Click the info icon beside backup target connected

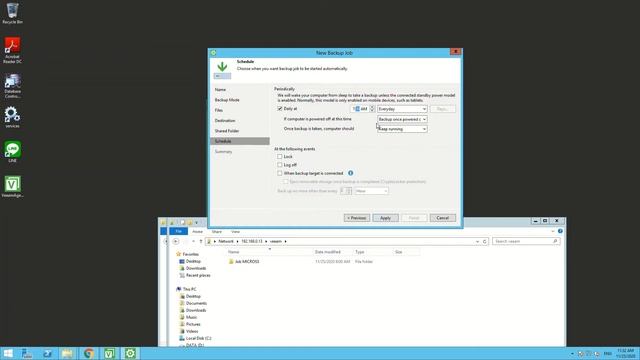pos(350,173)
